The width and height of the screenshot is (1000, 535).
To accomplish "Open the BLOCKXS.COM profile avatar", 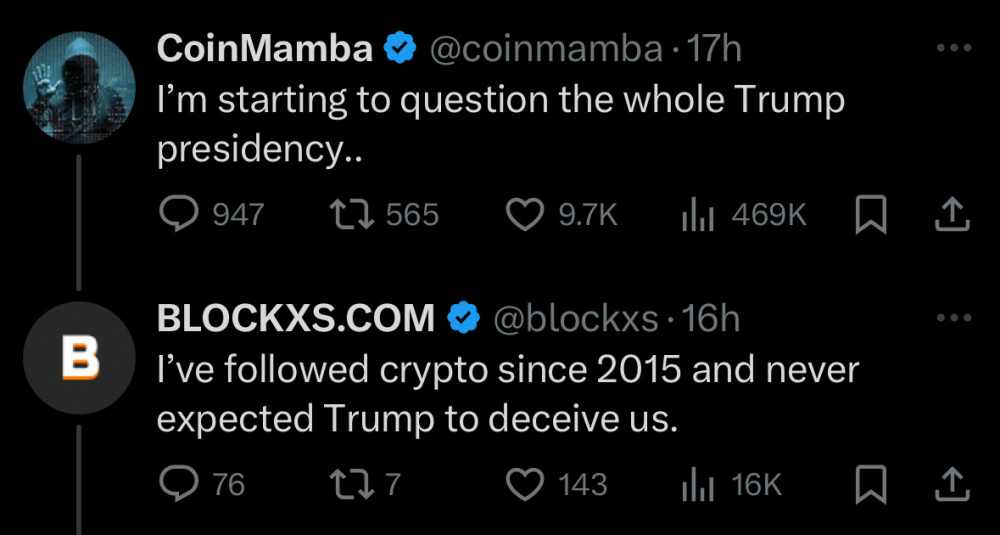I will (x=78, y=357).
